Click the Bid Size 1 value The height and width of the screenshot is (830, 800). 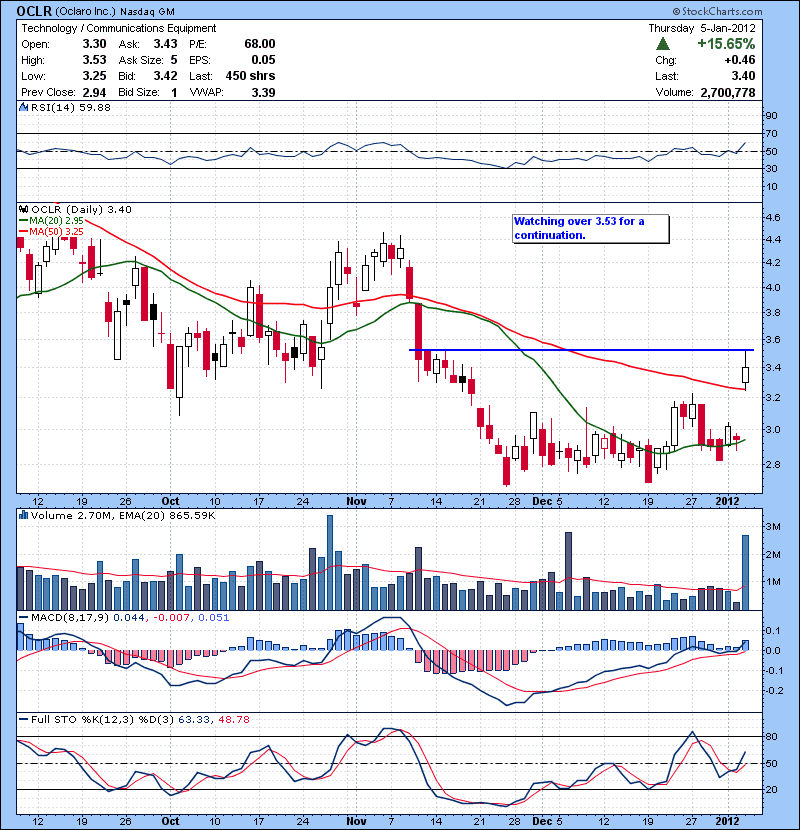pyautogui.click(x=174, y=93)
